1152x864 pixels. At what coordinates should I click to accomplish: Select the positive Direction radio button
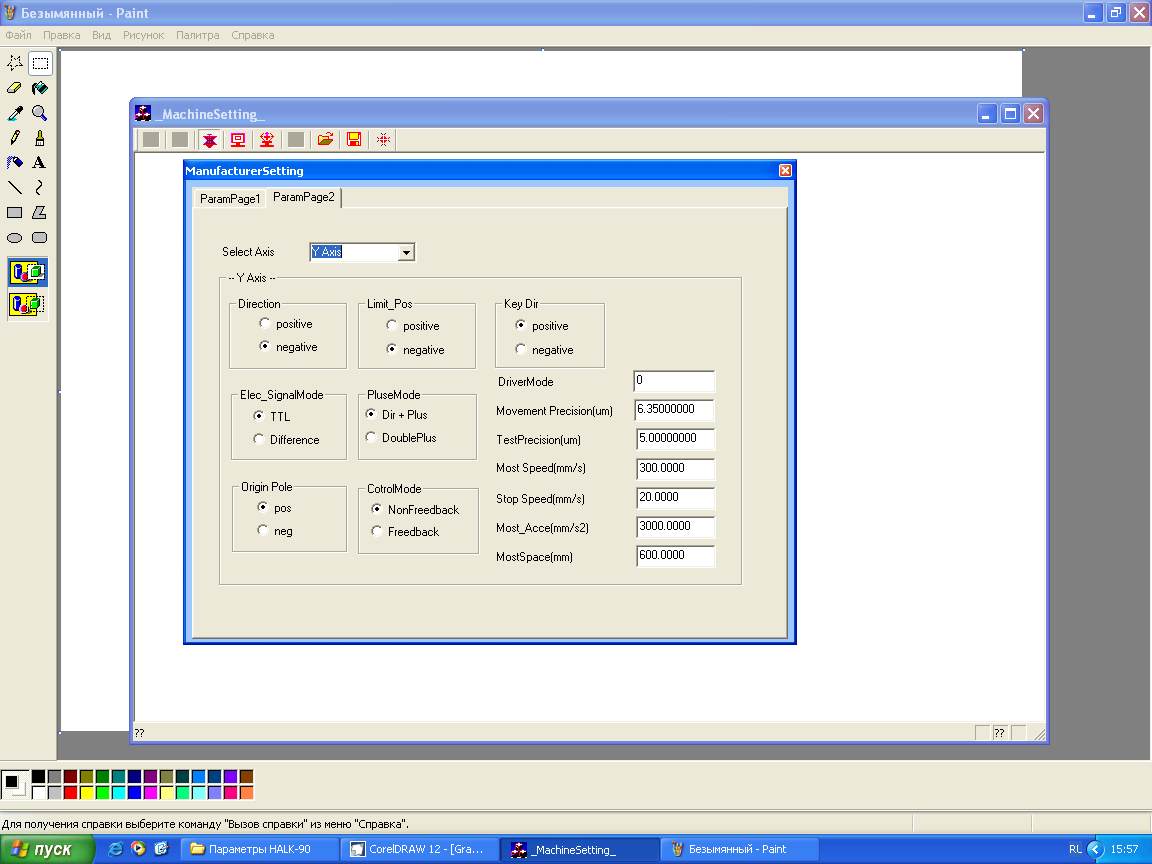264,324
